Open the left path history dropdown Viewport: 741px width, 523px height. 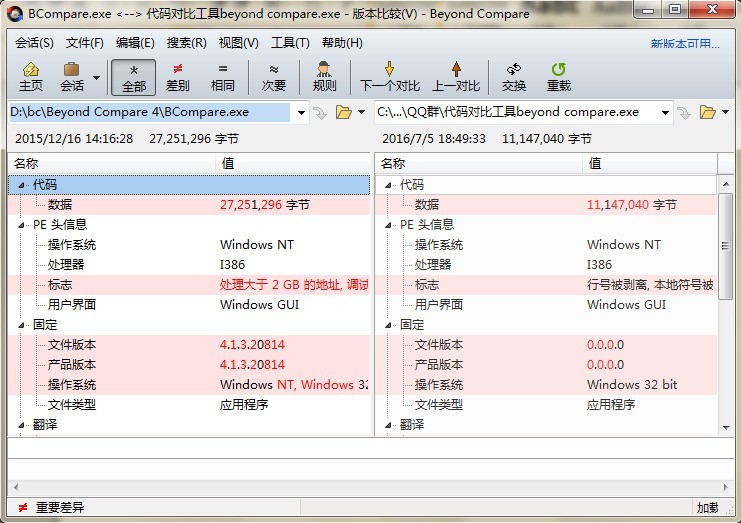pyautogui.click(x=301, y=112)
